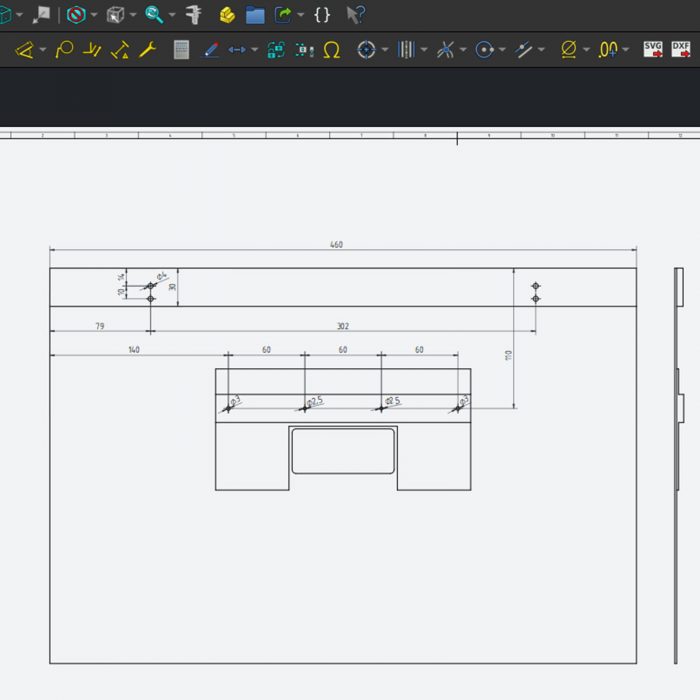Select the caliper measure tool
Screen dimensions: 700x700
tap(194, 15)
